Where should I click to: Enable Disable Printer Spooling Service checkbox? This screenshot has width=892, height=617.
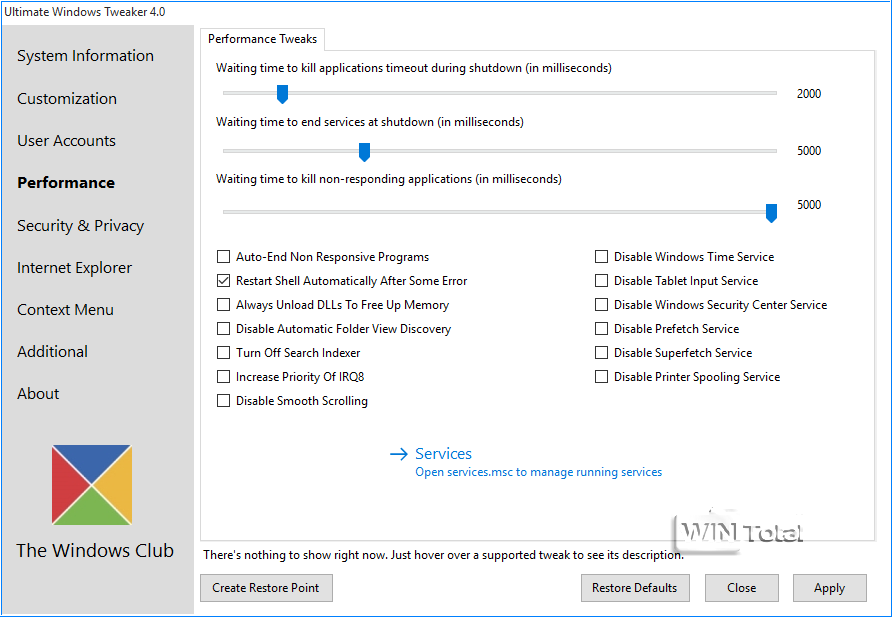point(602,377)
